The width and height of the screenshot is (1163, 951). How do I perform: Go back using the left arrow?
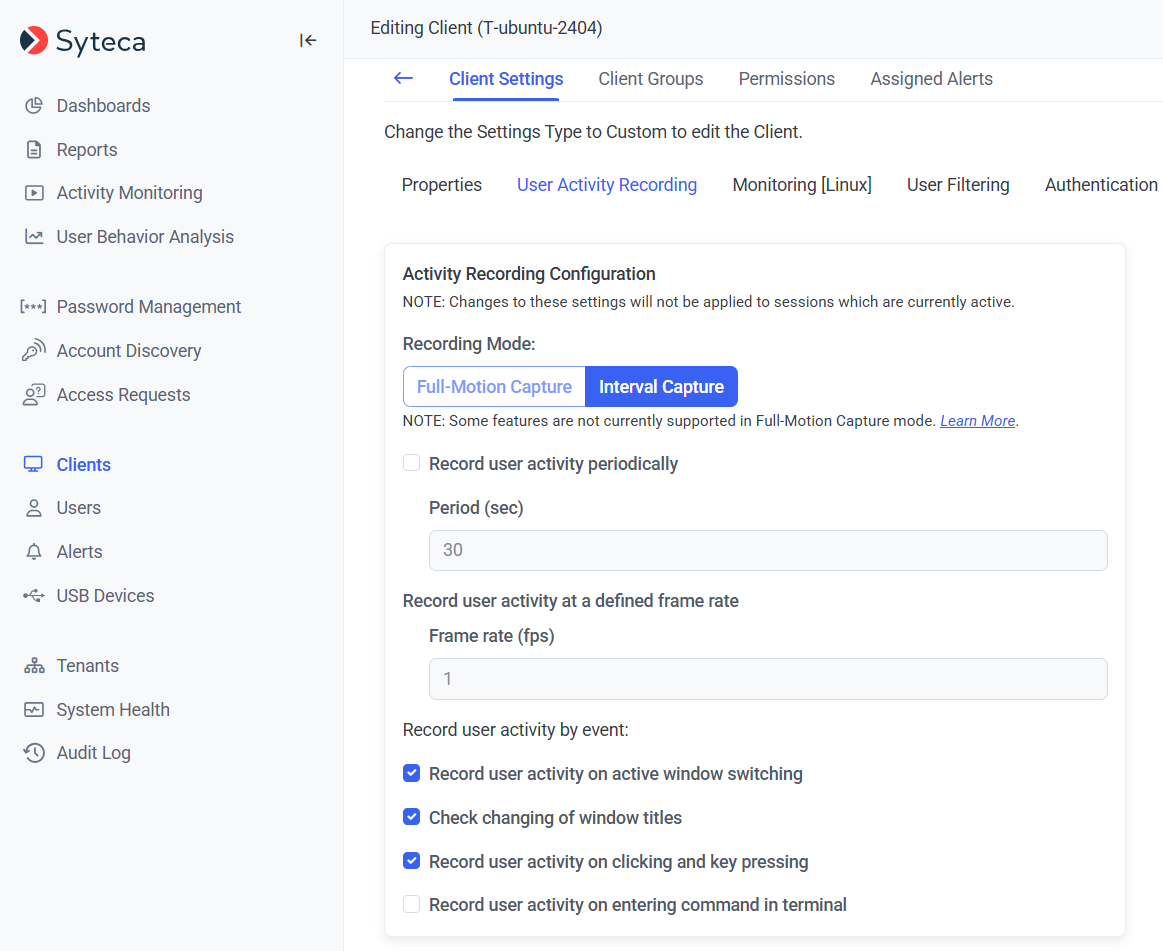point(403,78)
